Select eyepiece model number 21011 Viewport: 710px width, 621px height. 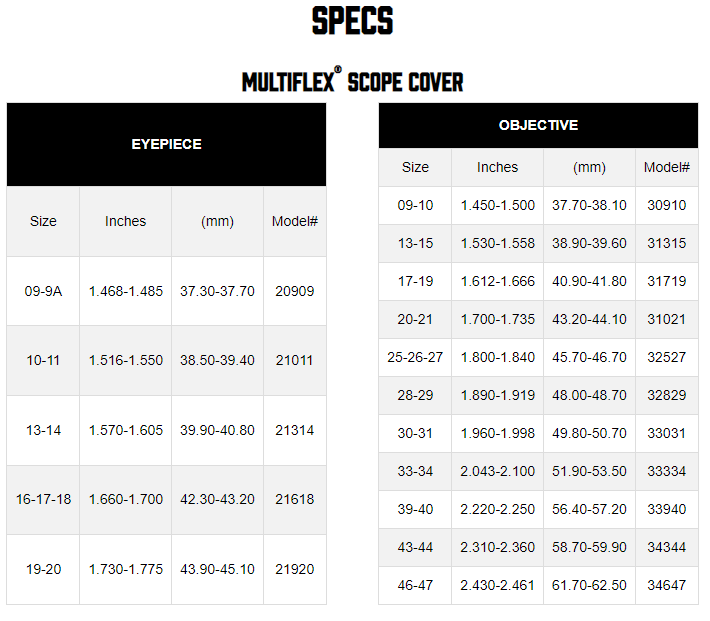click(295, 360)
